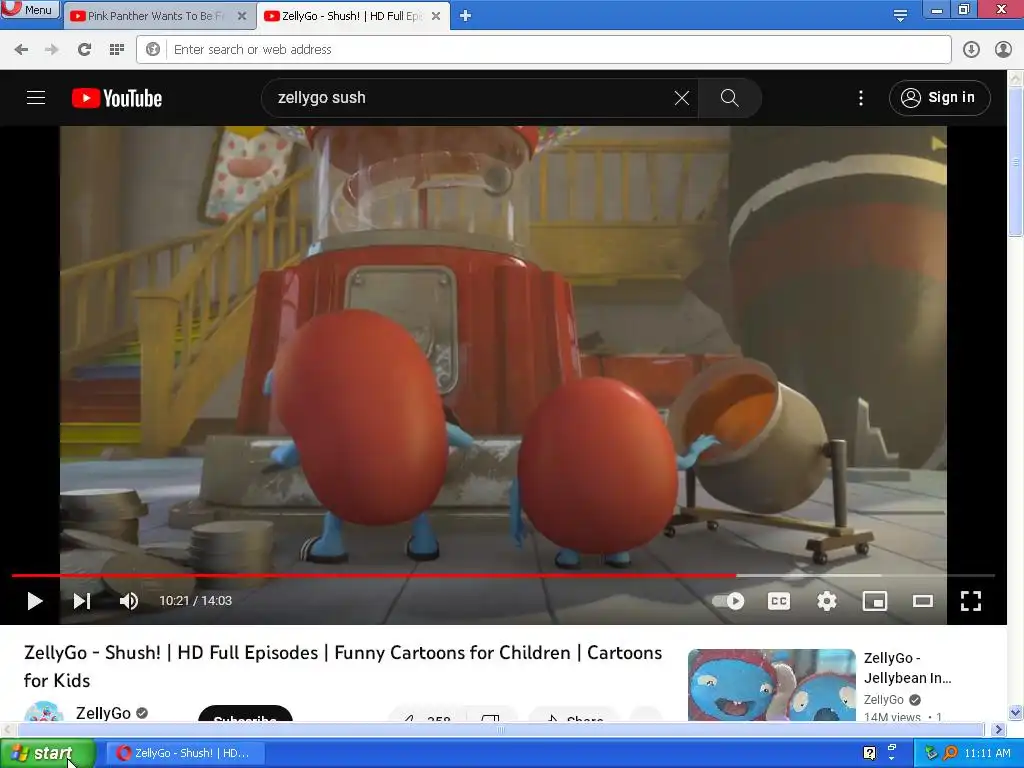This screenshot has width=1024, height=768.
Task: Open the browser user account icon
Action: click(1003, 50)
